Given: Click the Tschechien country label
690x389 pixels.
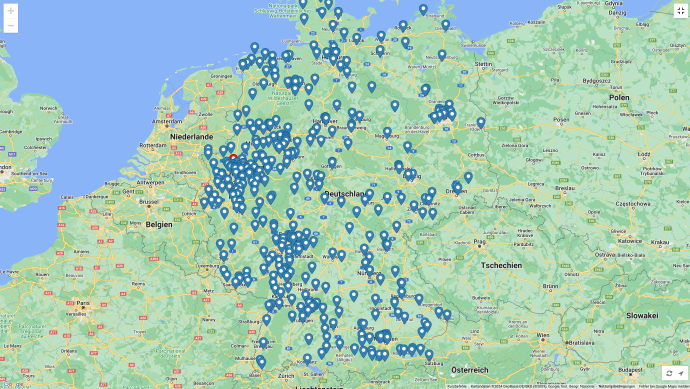Looking at the screenshot, I should (x=501, y=265).
